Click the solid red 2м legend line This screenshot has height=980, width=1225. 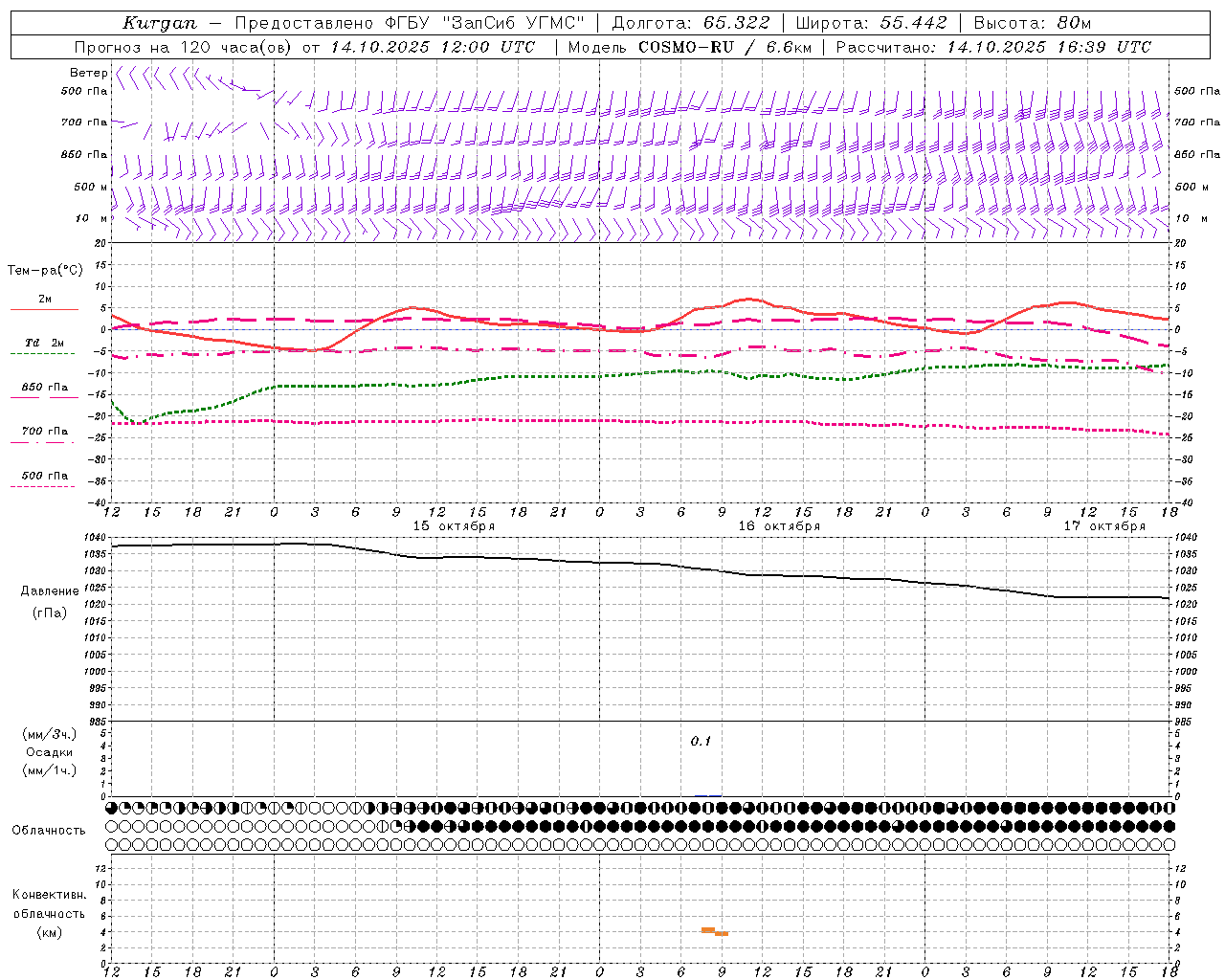coord(44,310)
